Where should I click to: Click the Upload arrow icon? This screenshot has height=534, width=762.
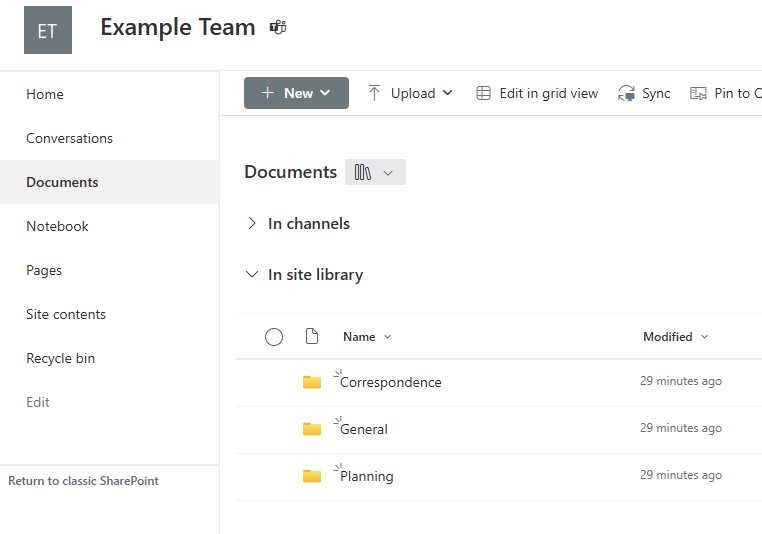tap(374, 93)
